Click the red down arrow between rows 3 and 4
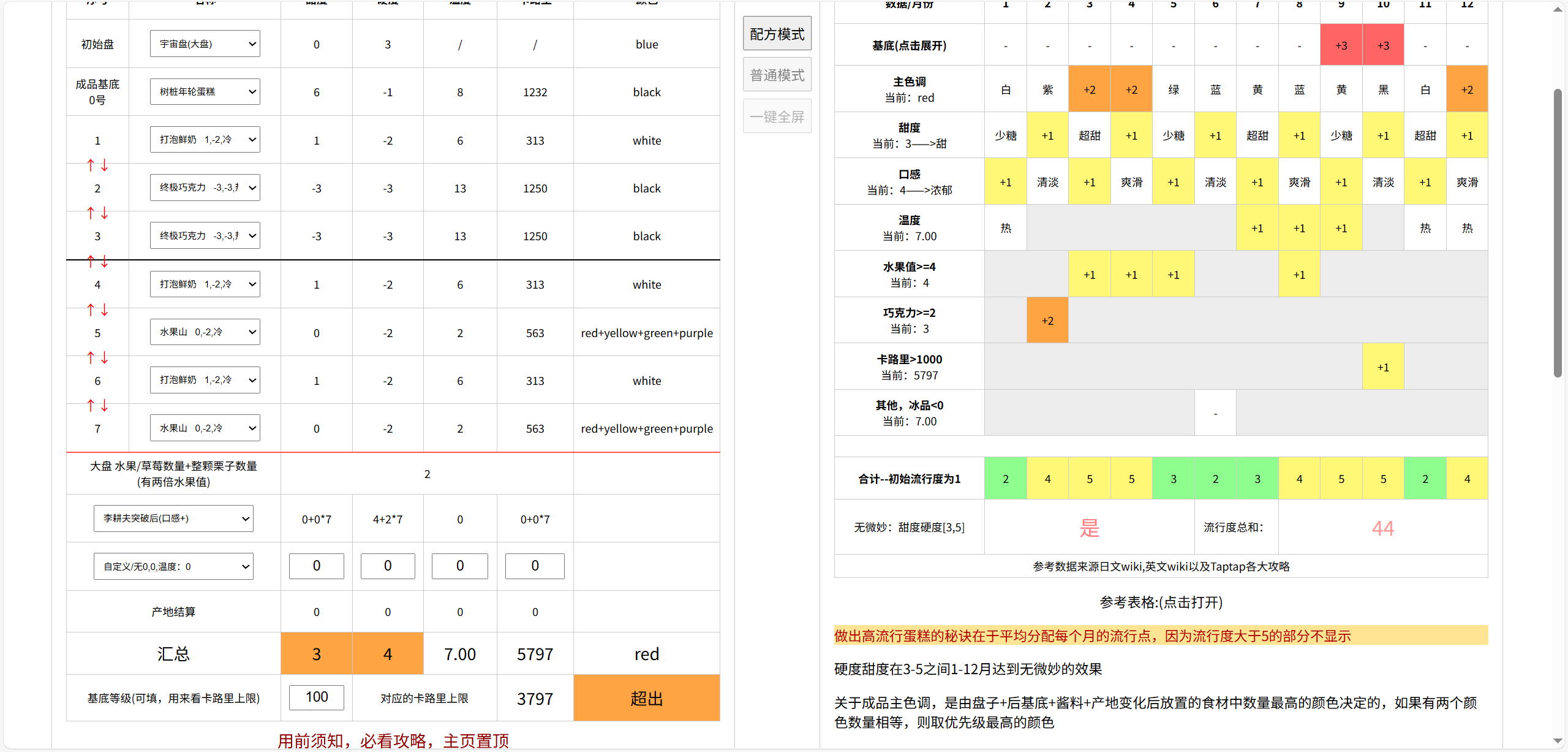This screenshot has width=1568, height=752. pyautogui.click(x=105, y=261)
